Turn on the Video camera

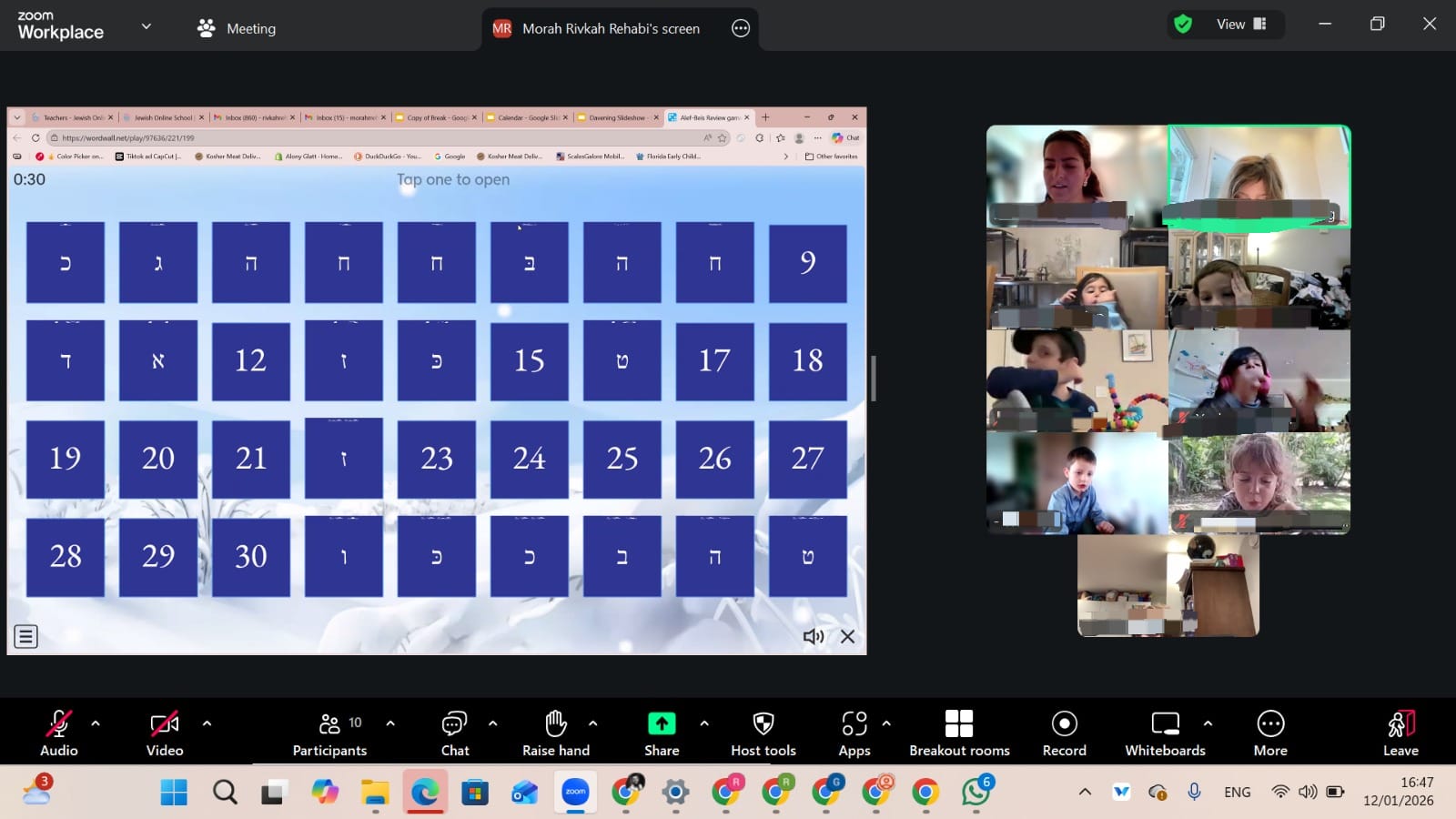coord(164,724)
